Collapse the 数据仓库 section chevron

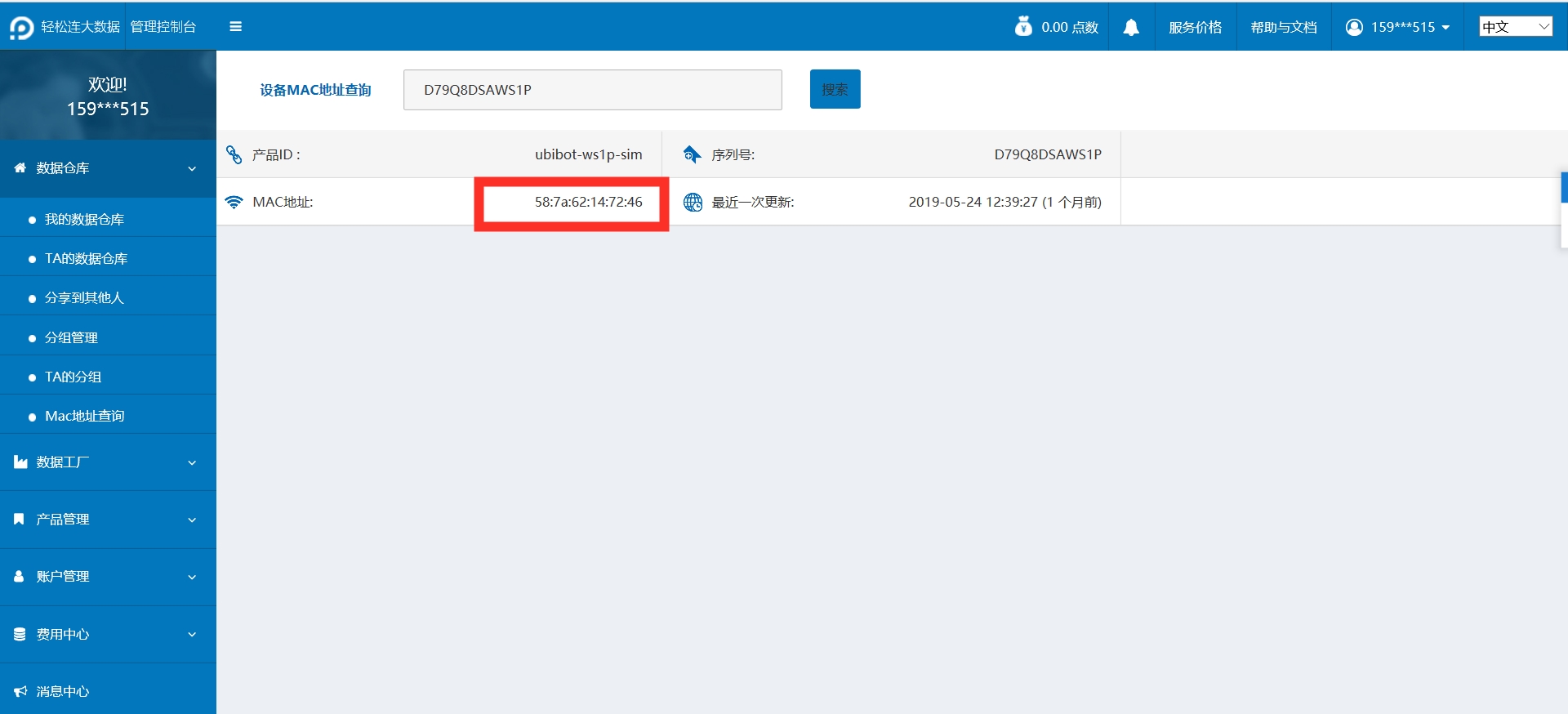click(192, 168)
